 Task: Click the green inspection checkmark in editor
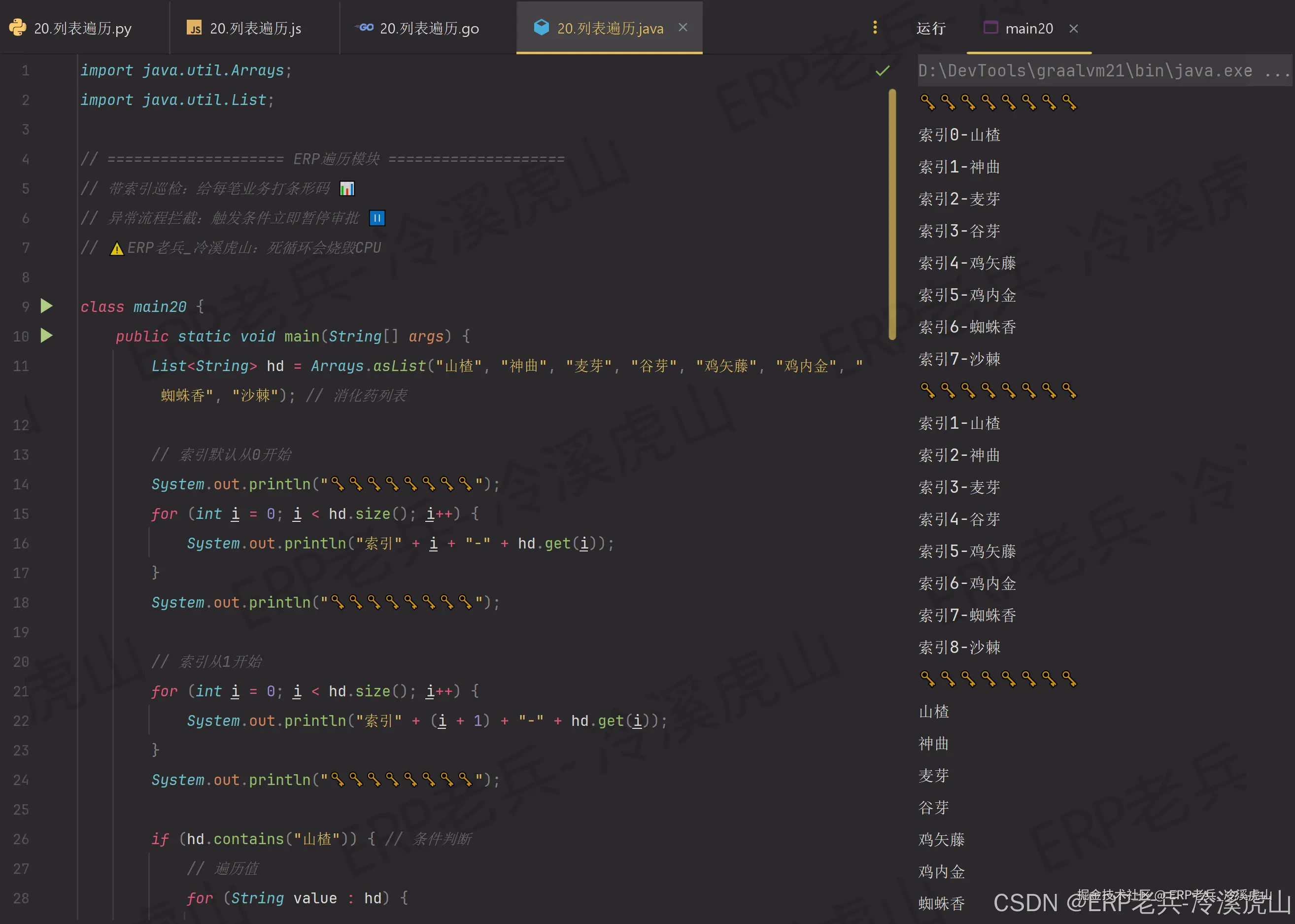[x=882, y=70]
